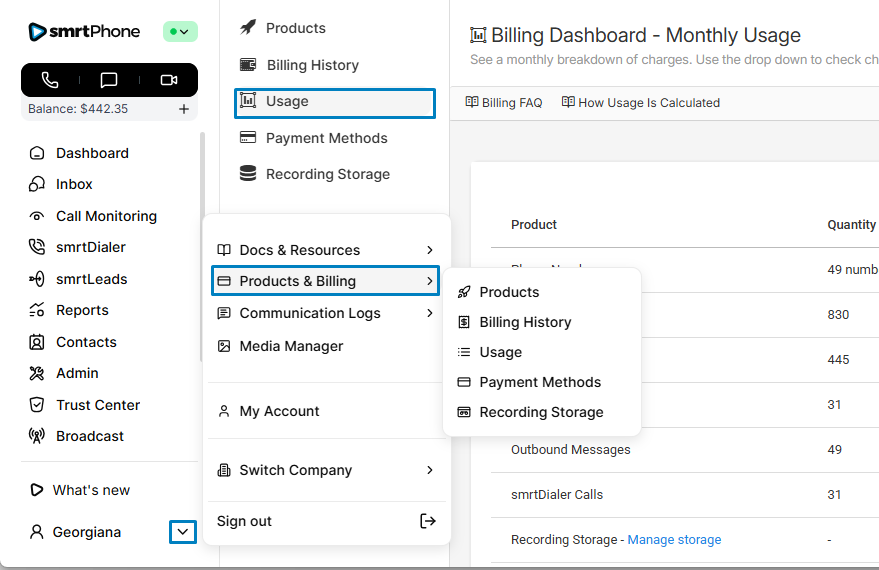Image resolution: width=879 pixels, height=570 pixels.
Task: Open the Manage storage link
Action: coord(674,540)
